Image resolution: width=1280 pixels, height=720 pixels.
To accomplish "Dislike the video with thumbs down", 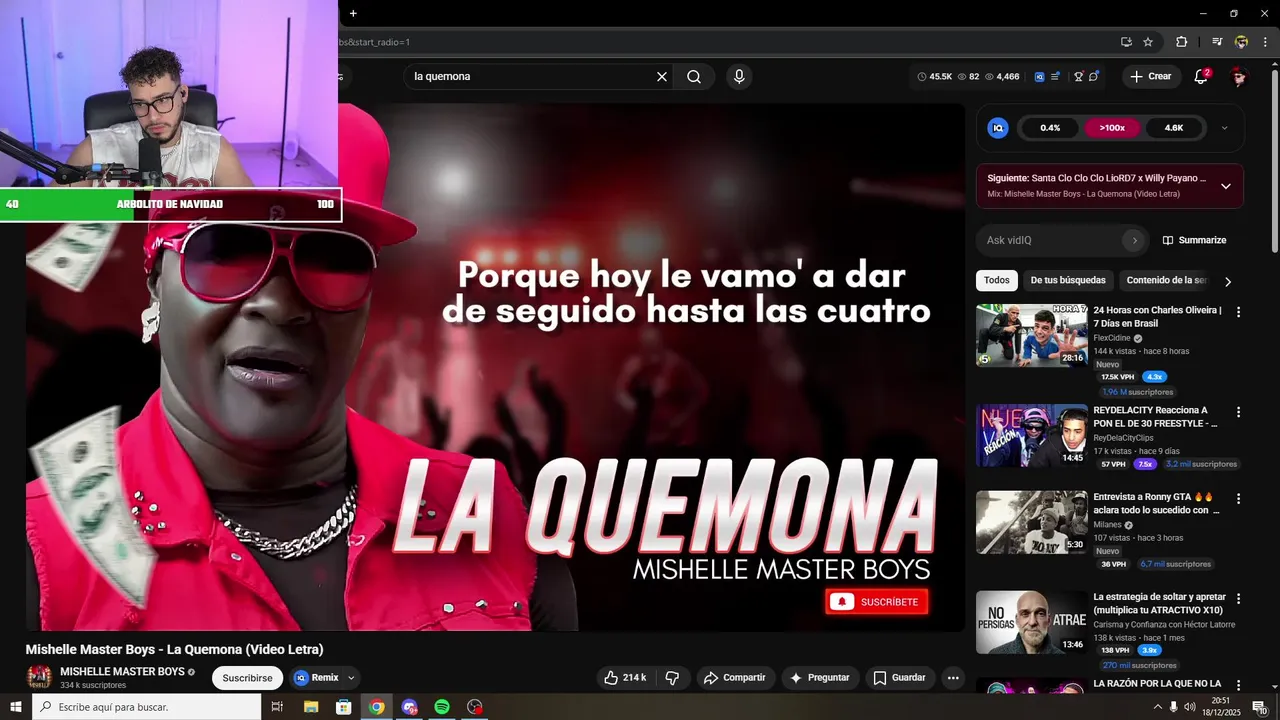I will point(672,678).
